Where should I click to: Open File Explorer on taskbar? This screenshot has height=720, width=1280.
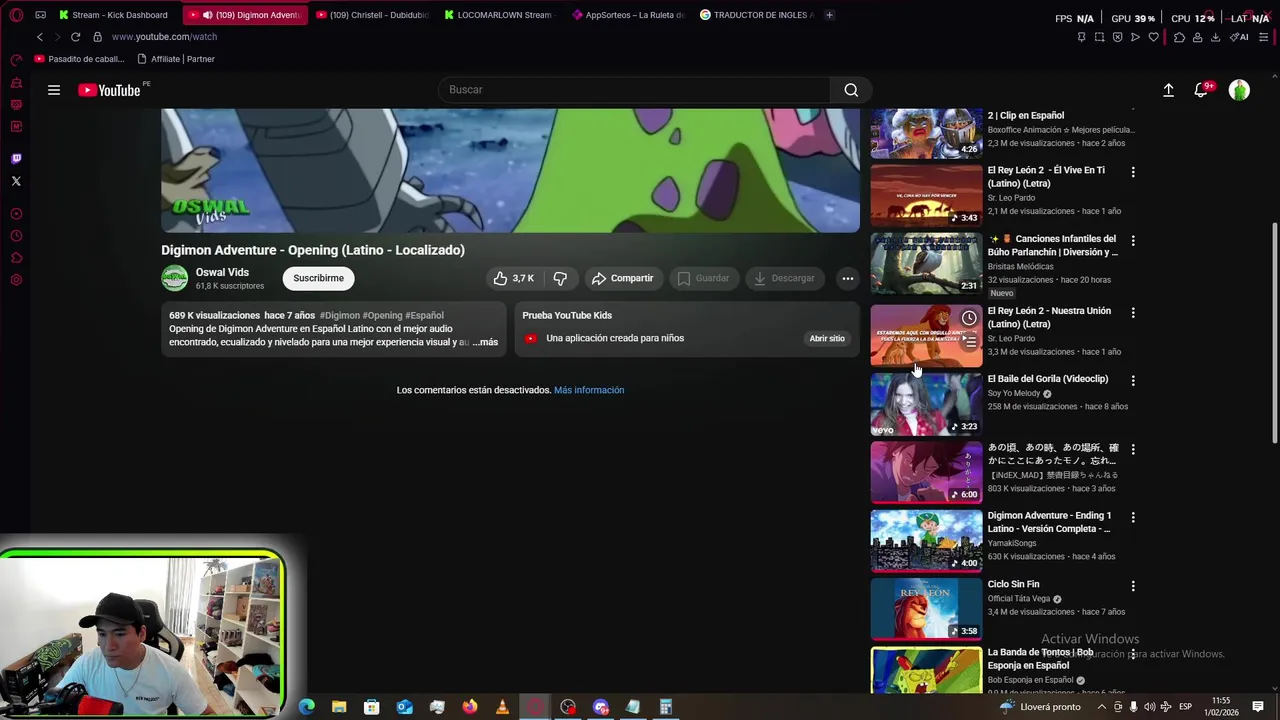click(339, 707)
